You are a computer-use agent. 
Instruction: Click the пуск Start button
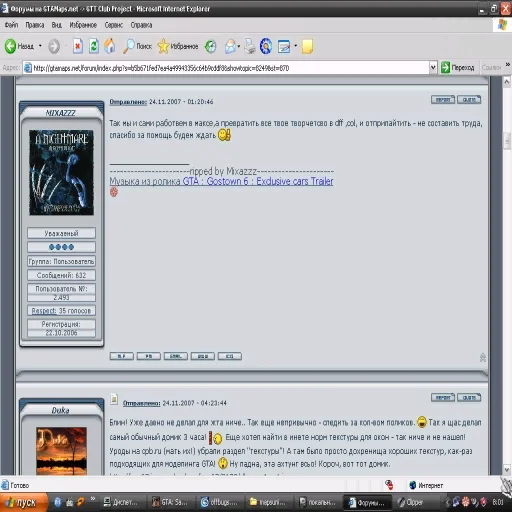(x=24, y=502)
